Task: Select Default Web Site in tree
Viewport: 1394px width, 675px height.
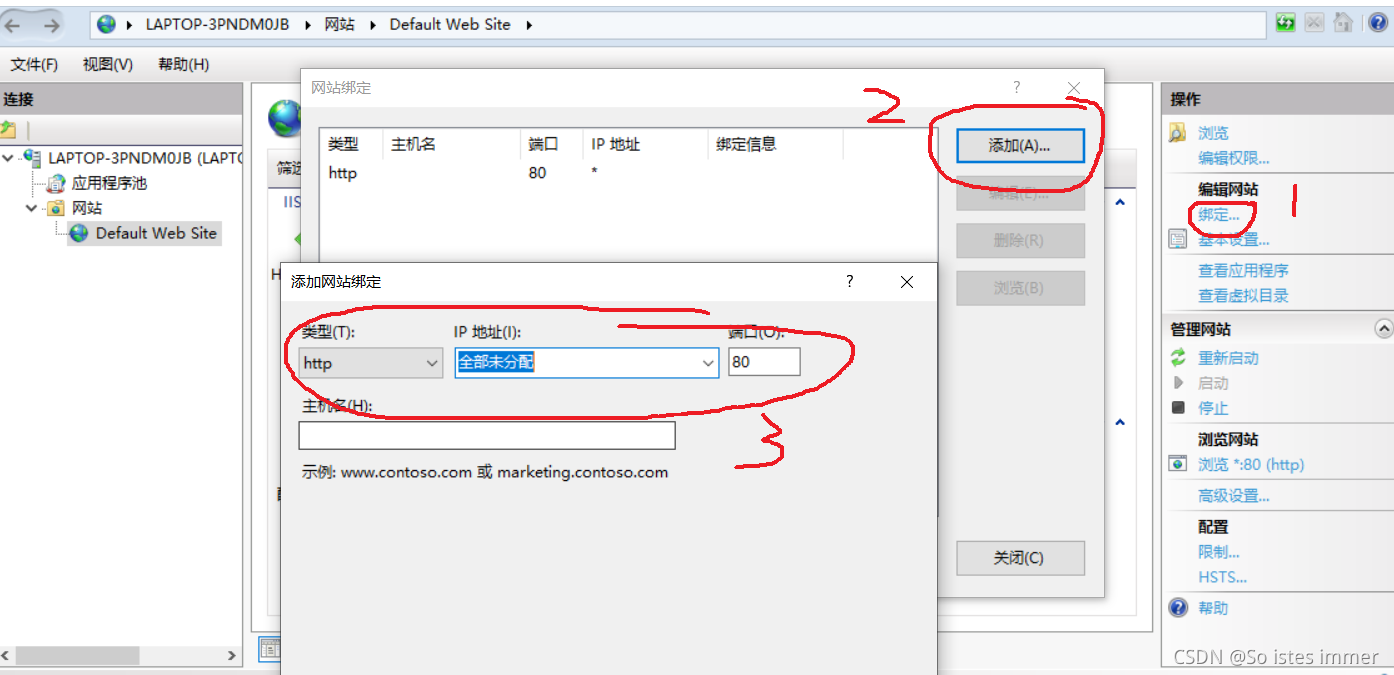Action: click(x=156, y=233)
